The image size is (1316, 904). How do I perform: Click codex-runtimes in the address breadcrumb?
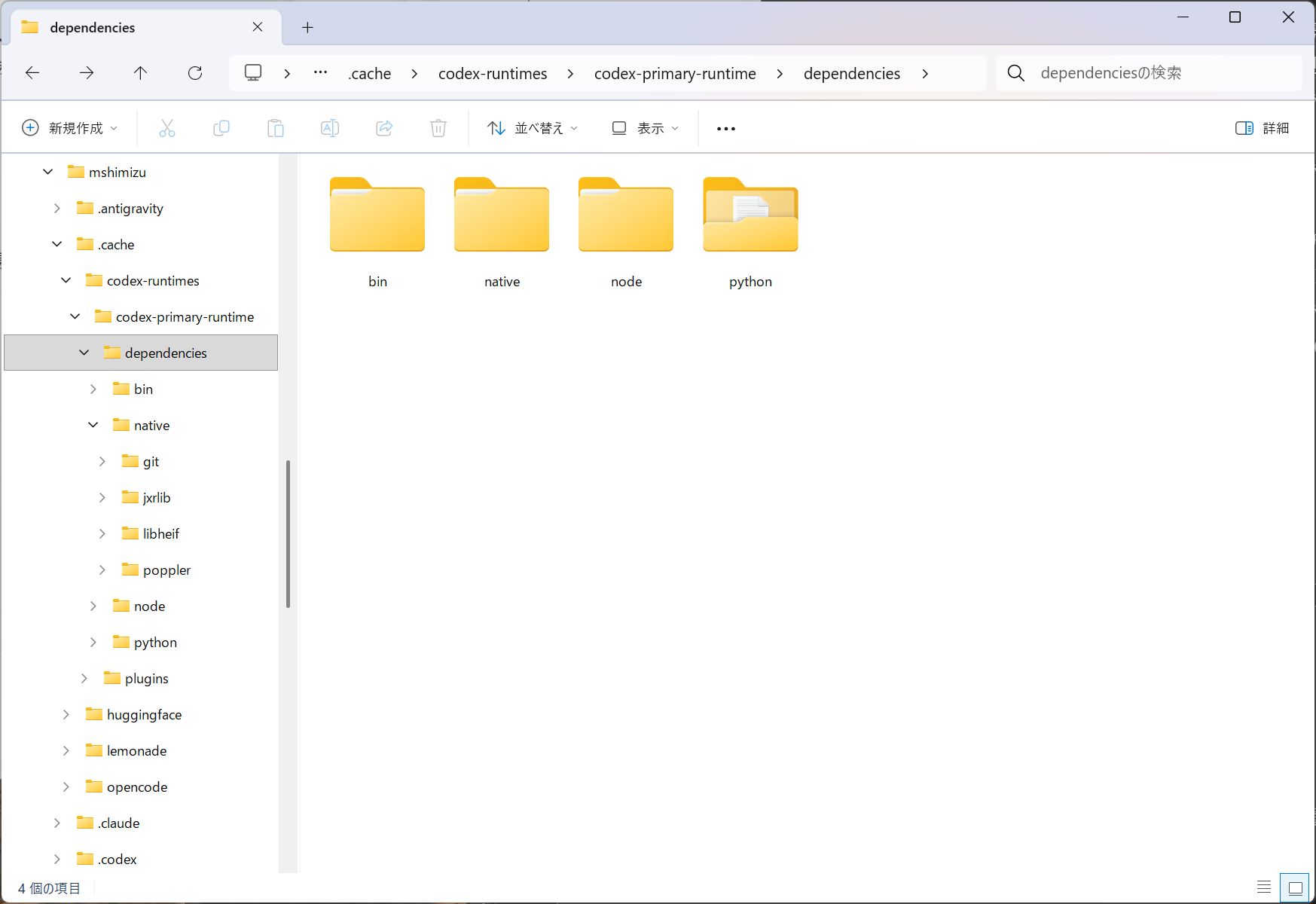(x=493, y=73)
